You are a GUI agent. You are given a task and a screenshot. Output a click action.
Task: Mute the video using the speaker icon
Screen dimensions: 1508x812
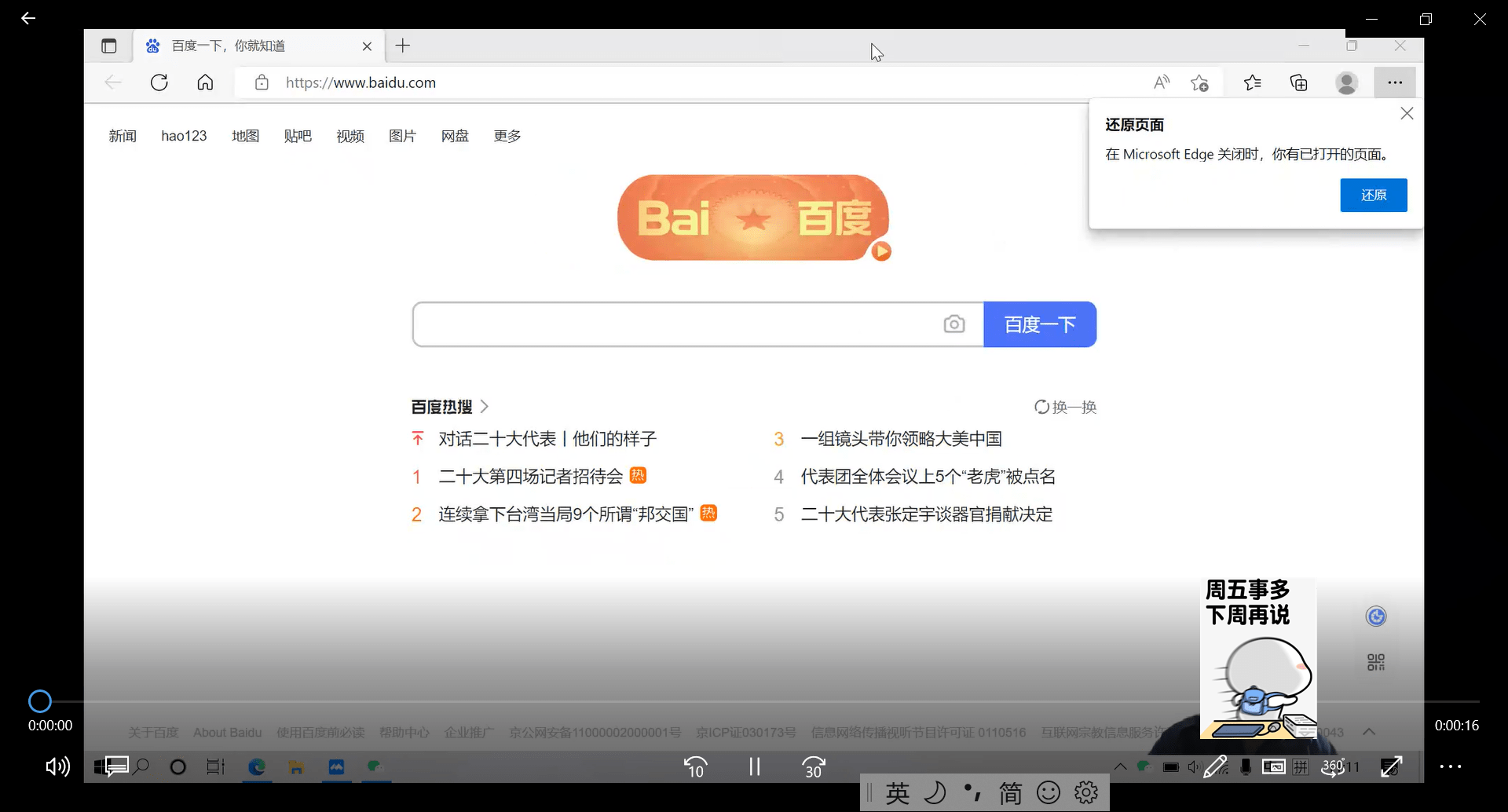(x=58, y=766)
